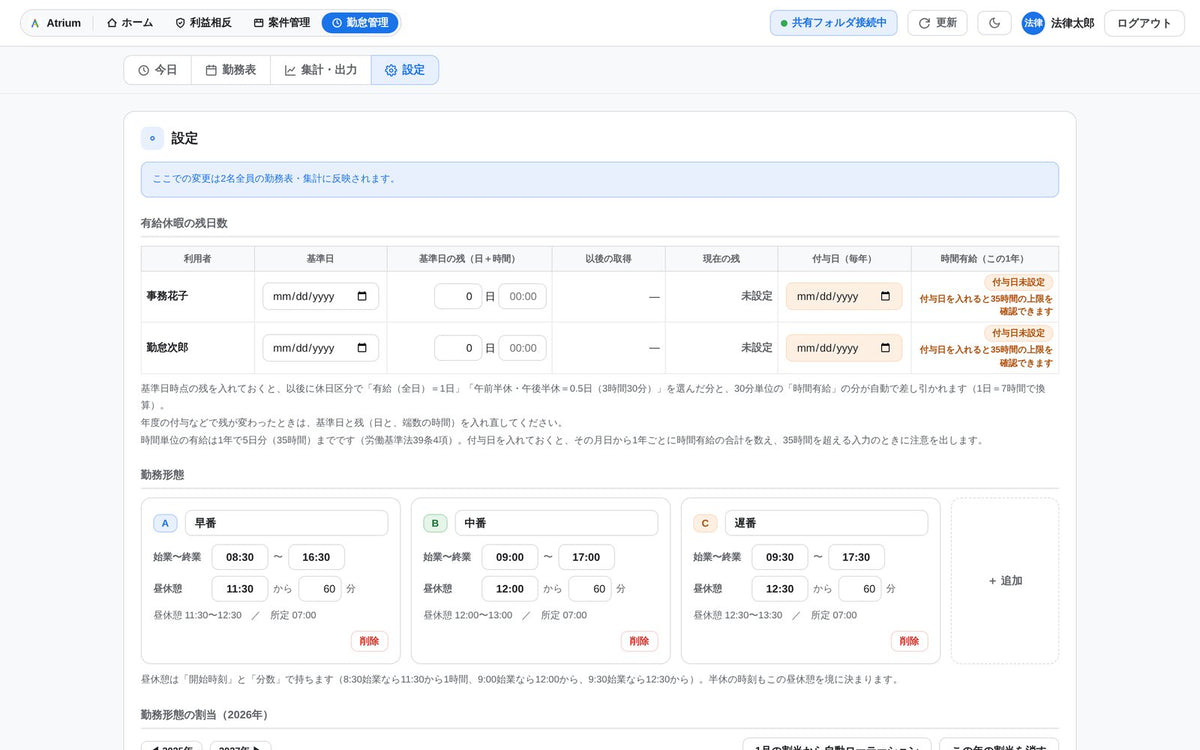Edit 遅番 lunch break minutes field
Viewport: 1200px width, 750px height.
click(x=860, y=589)
